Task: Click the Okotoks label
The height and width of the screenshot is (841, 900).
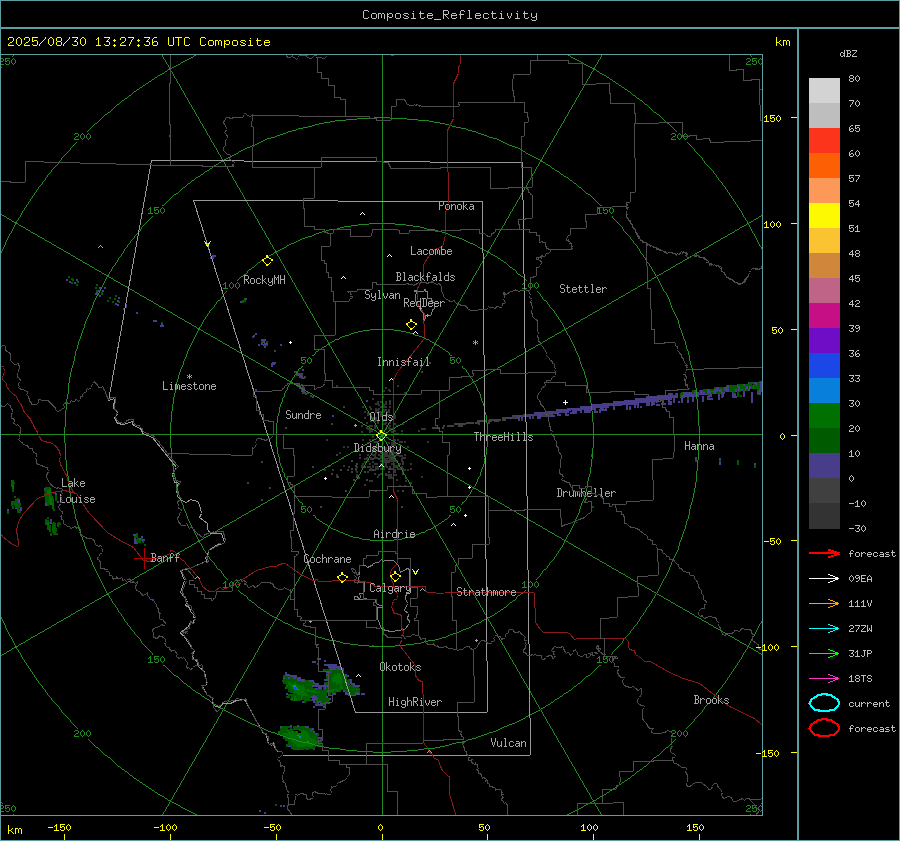Action: pos(400,667)
